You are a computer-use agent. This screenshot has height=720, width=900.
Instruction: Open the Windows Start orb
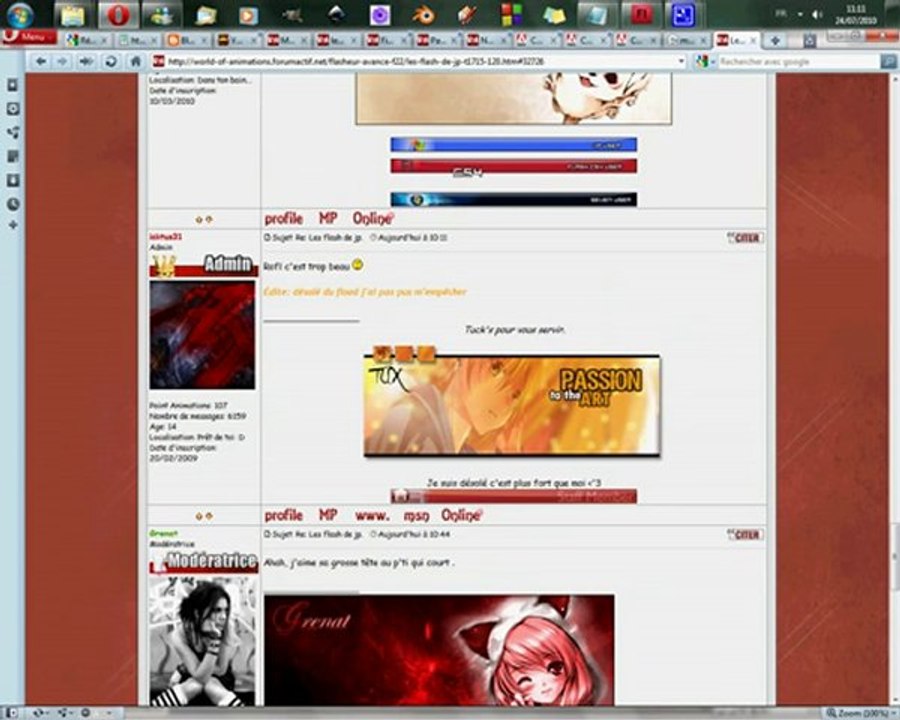[20, 15]
